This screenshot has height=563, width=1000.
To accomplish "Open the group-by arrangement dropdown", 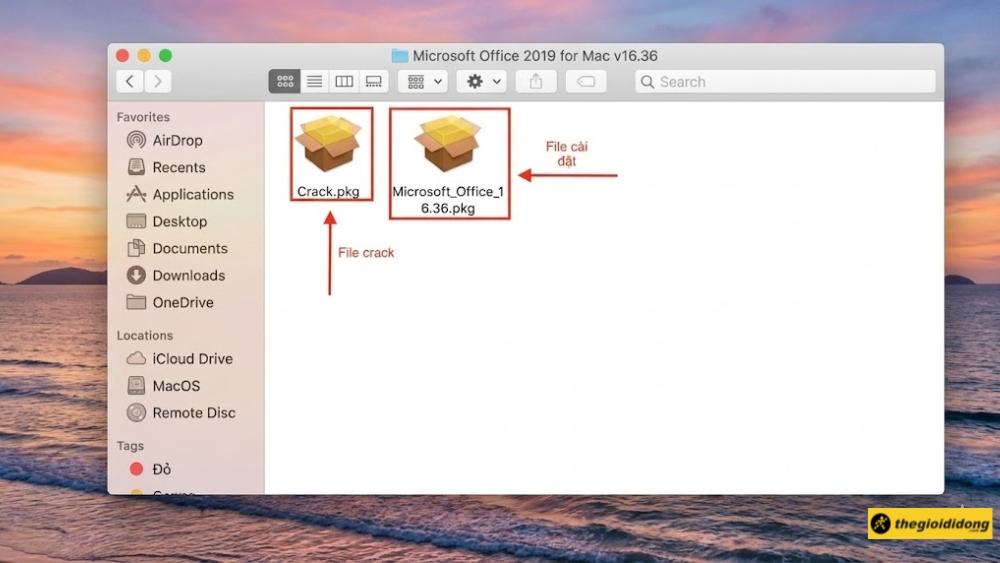I will pos(422,82).
